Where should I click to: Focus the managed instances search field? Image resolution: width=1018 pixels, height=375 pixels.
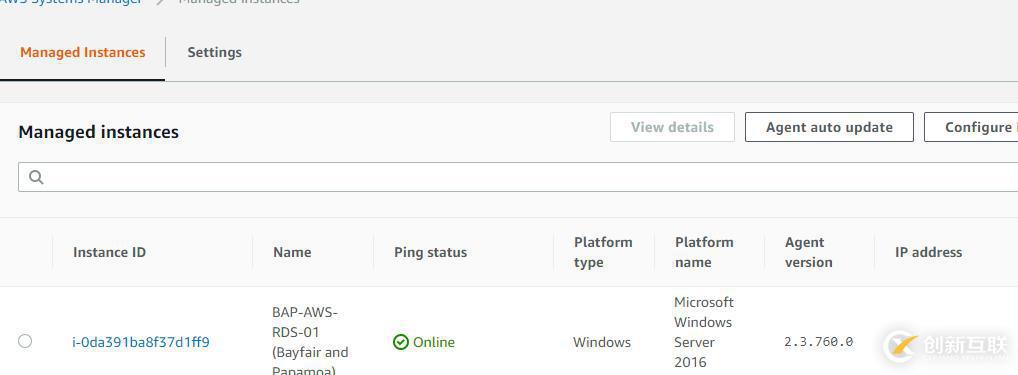tap(518, 177)
